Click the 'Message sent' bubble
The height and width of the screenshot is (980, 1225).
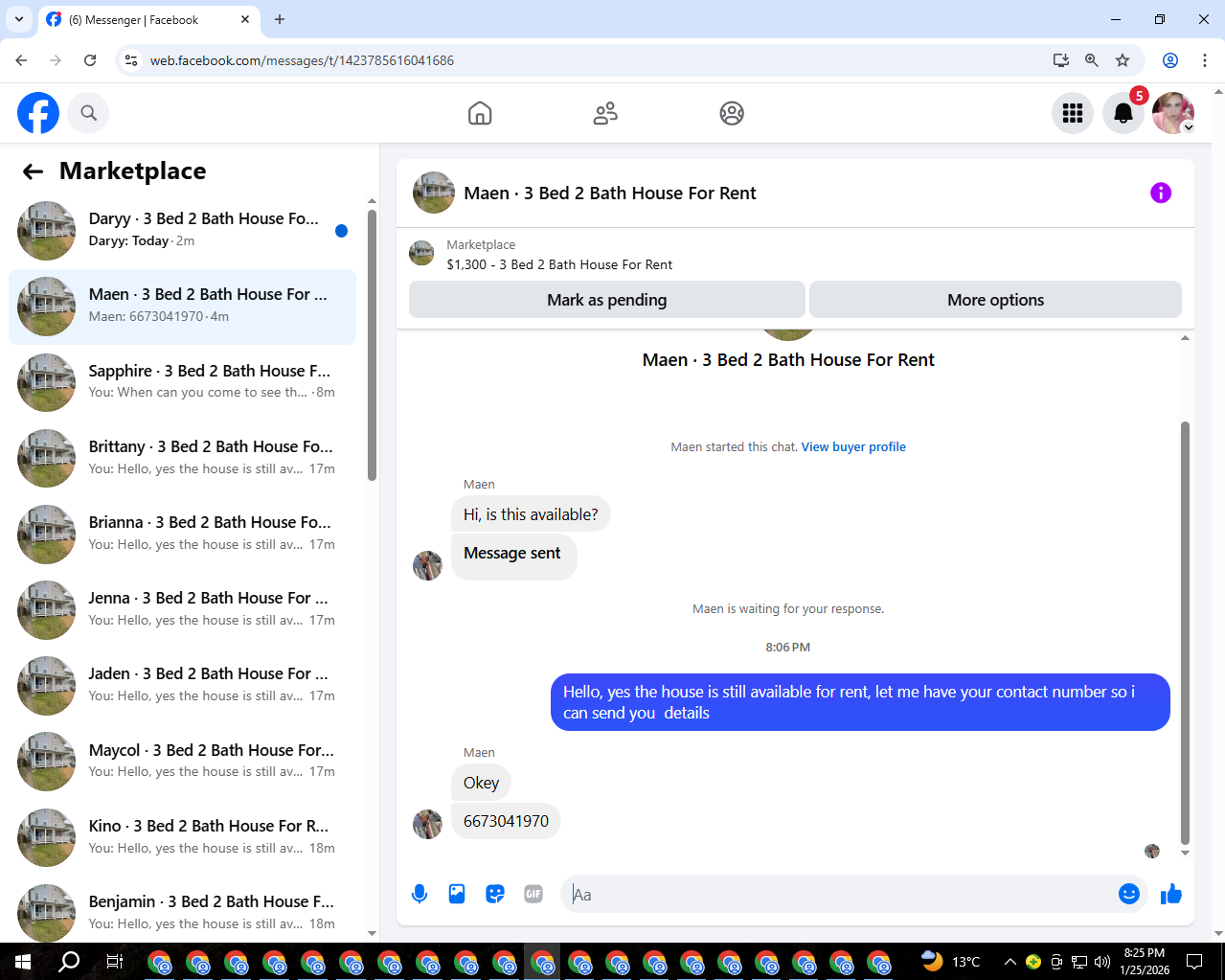tap(513, 556)
